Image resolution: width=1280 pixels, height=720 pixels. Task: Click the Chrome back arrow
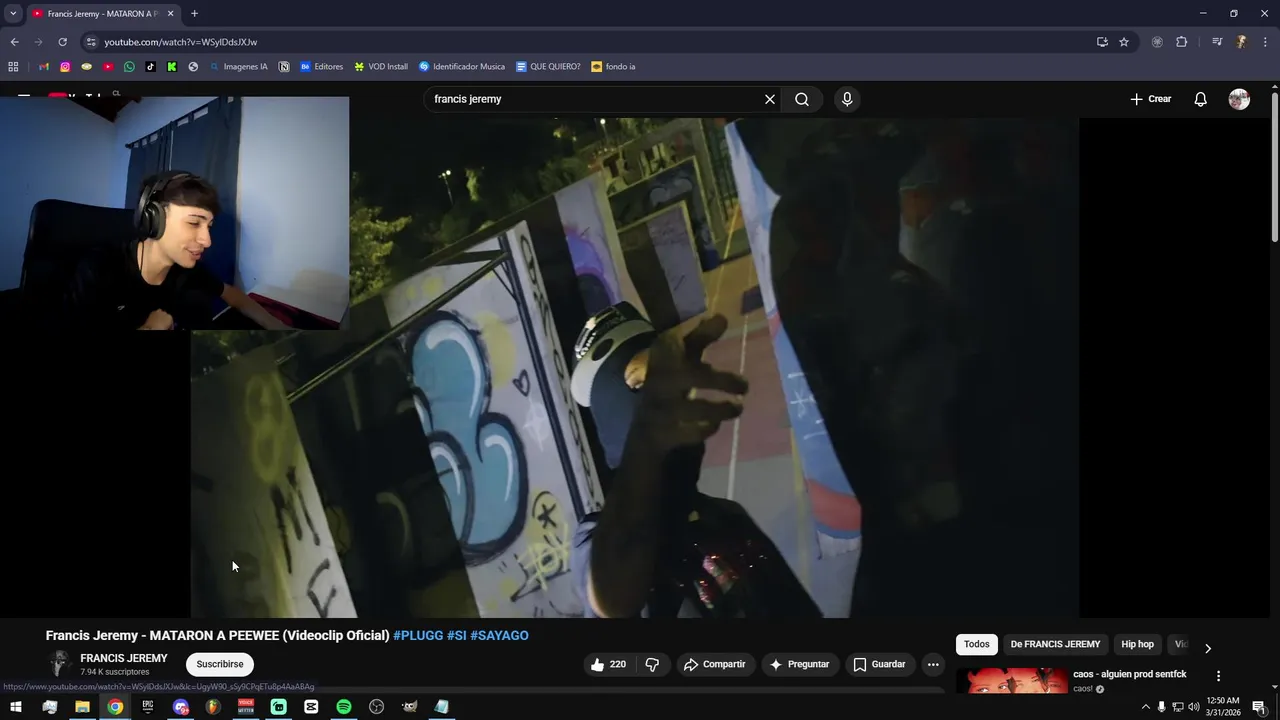click(x=14, y=42)
